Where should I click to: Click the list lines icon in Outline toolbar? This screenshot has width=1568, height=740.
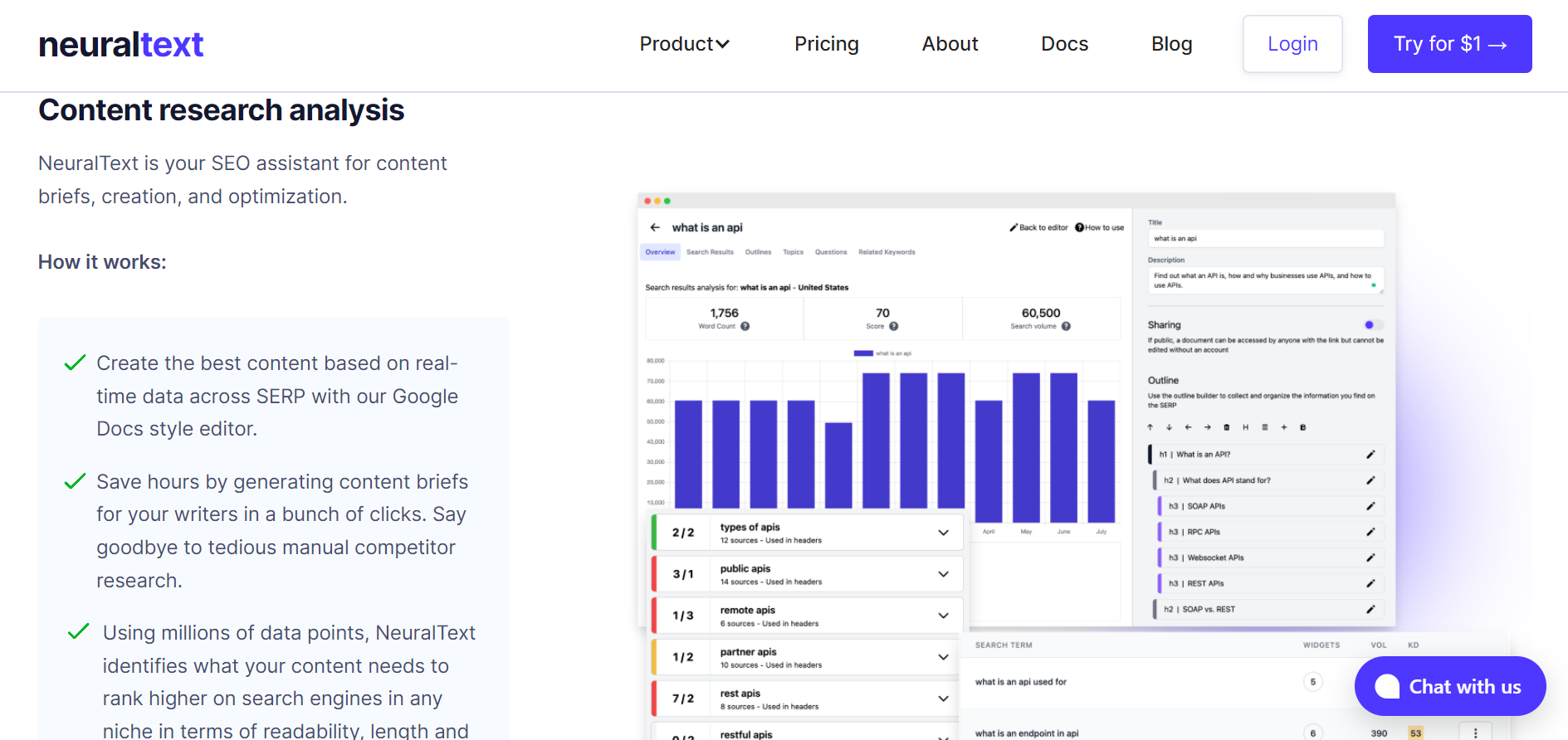(1264, 427)
